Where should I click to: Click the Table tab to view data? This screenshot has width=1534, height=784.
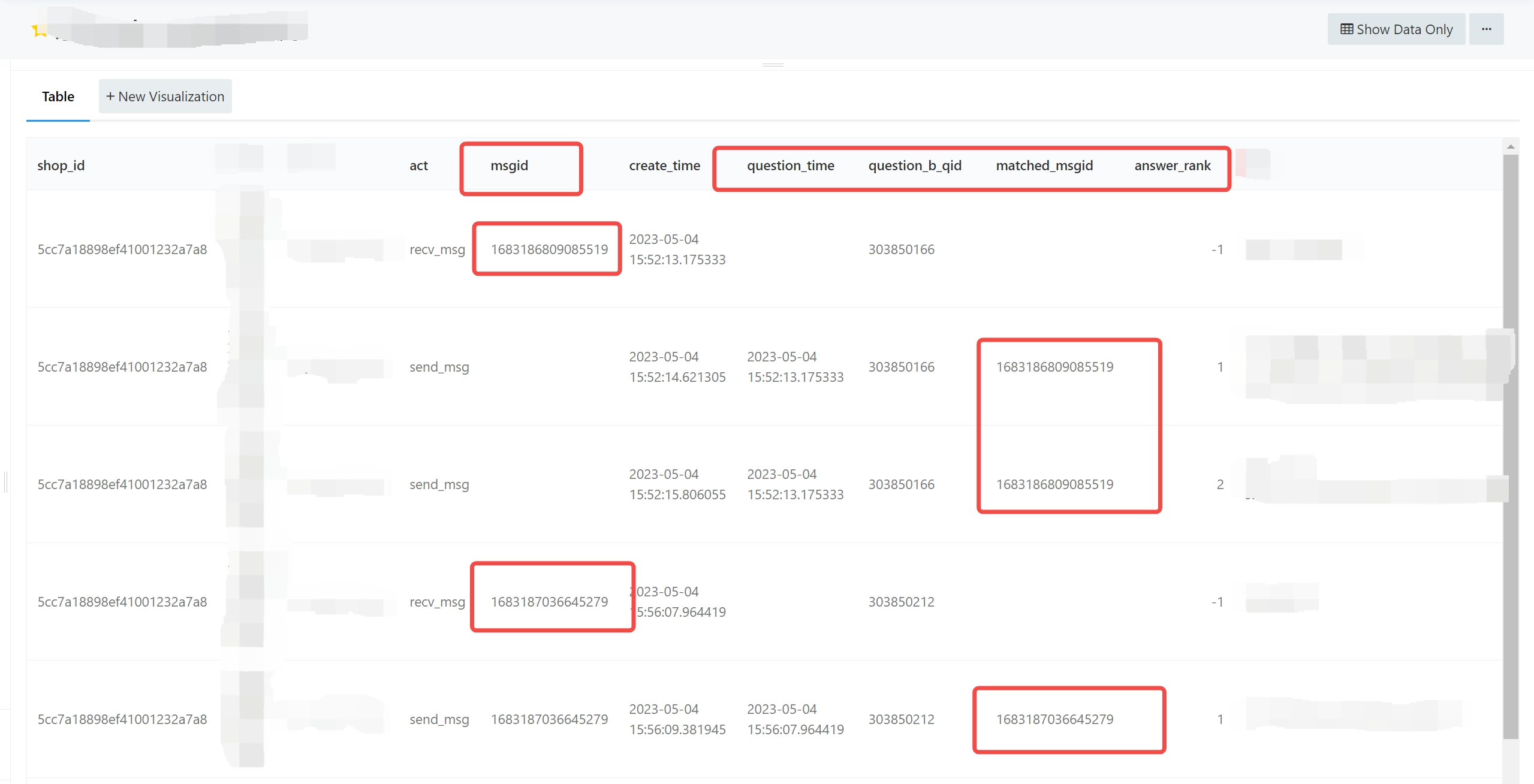pyautogui.click(x=57, y=97)
